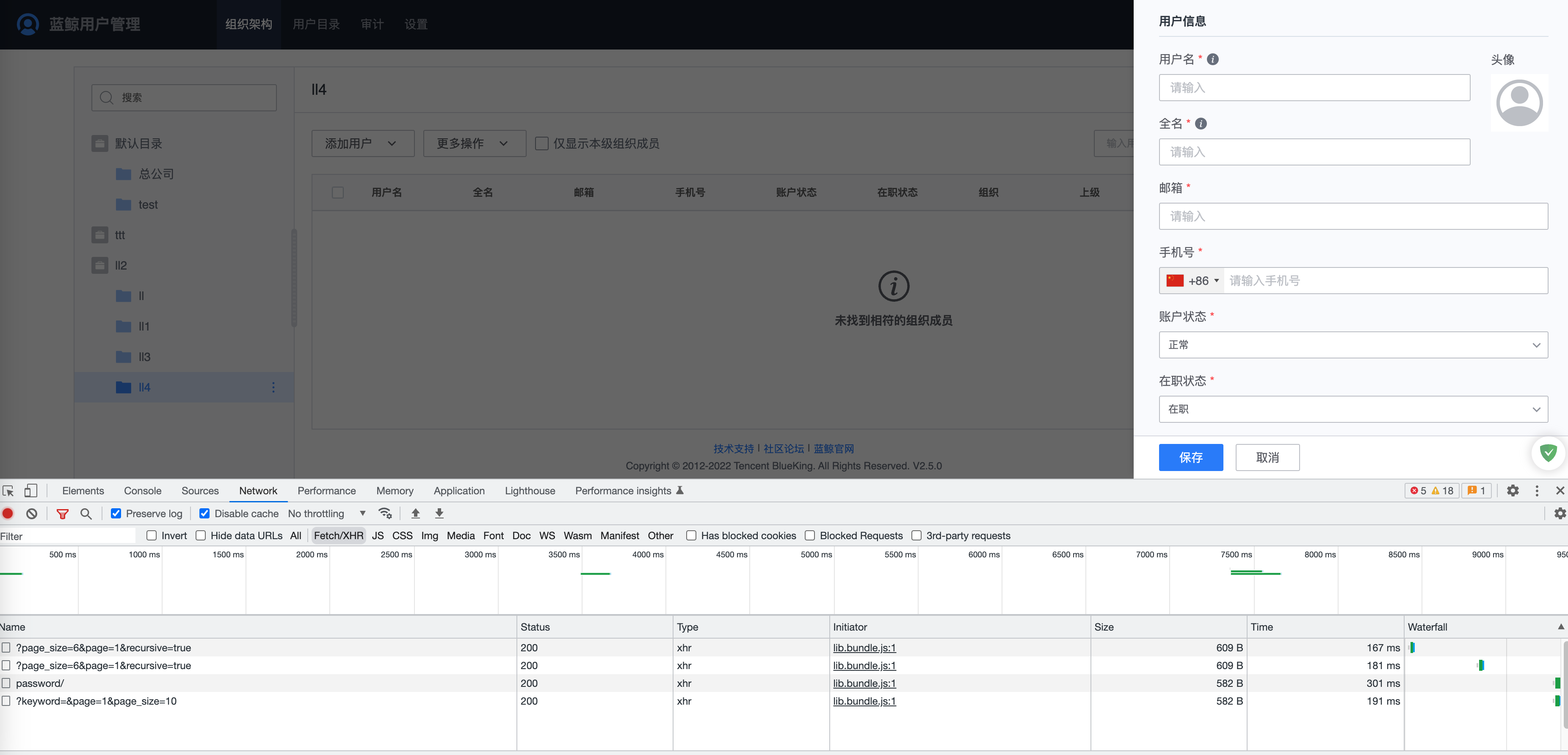The width and height of the screenshot is (1568, 755).
Task: Open the +86 country code selector
Action: pyautogui.click(x=1192, y=281)
